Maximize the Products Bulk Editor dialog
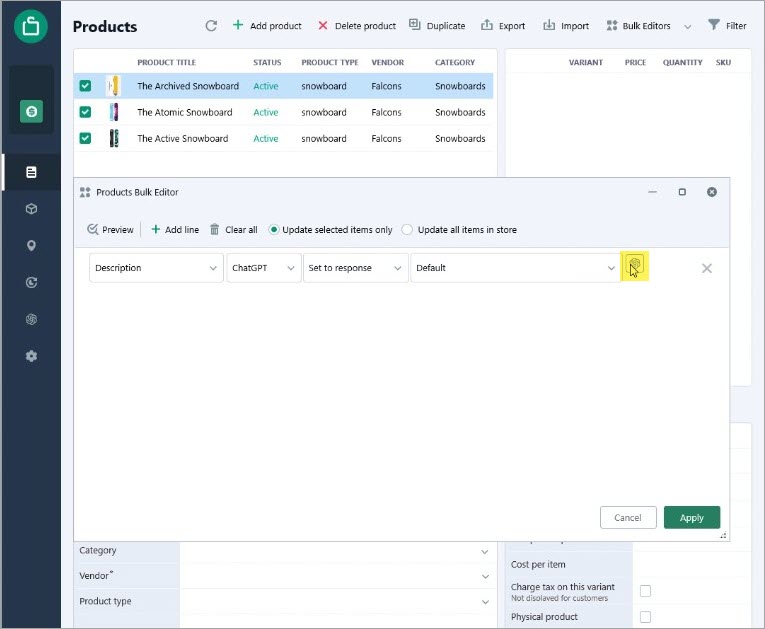 tap(682, 192)
